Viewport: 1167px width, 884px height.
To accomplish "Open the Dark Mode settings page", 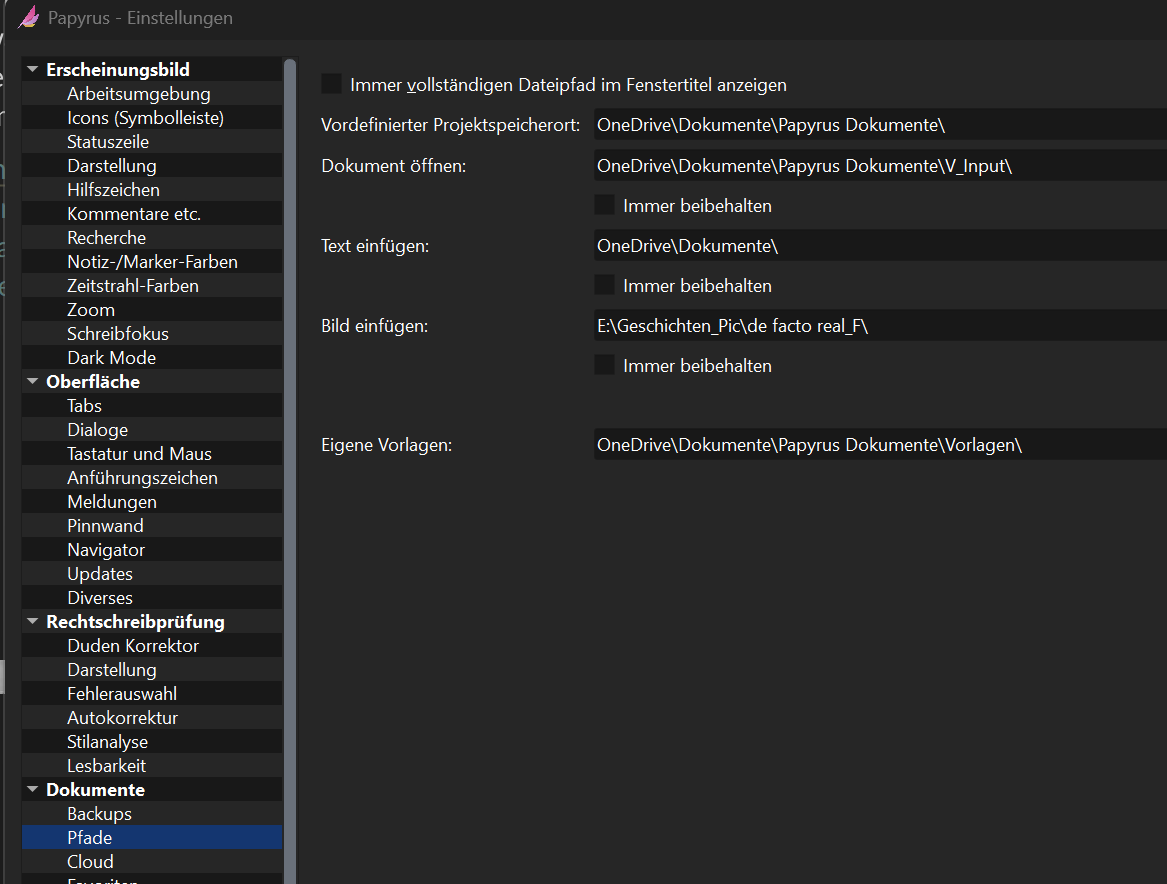I will click(x=111, y=358).
